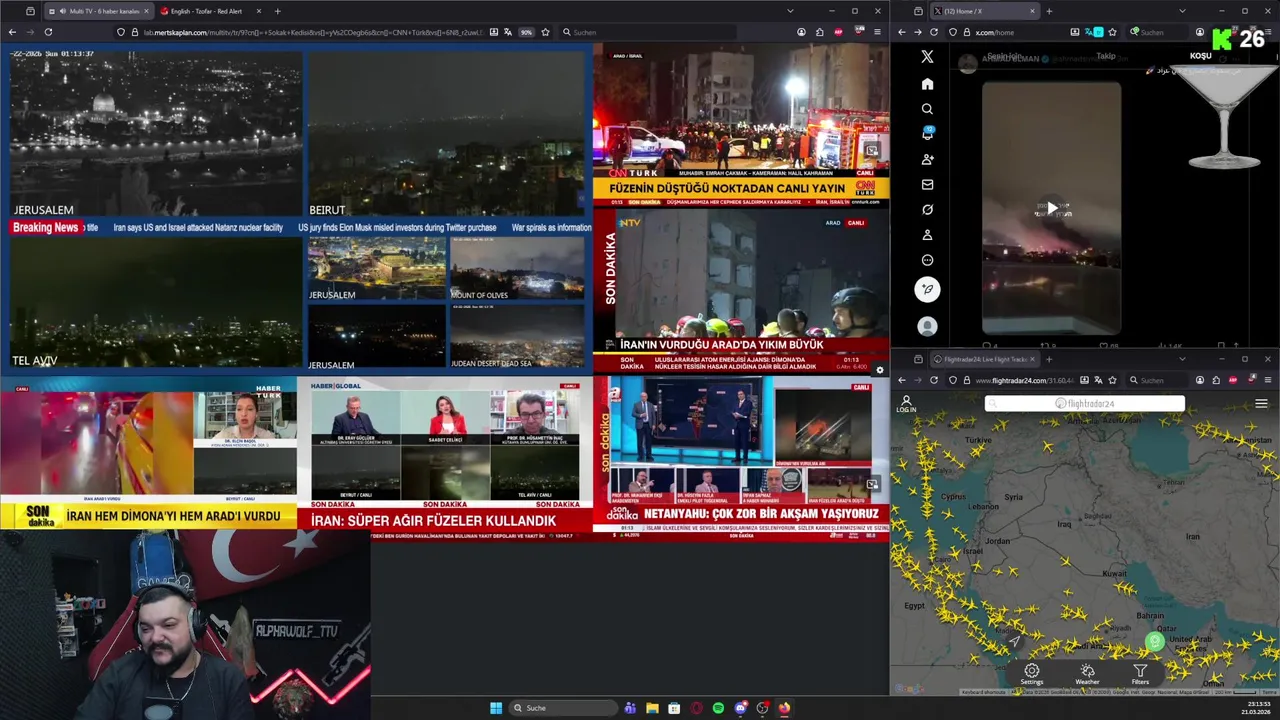Open X notifications bell with badge
The image size is (1280, 720).
pos(927,134)
